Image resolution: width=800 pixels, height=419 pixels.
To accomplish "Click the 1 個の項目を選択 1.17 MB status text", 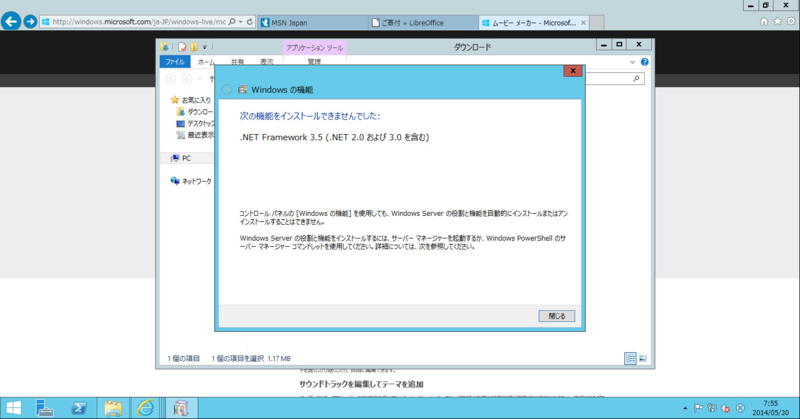I will (x=251, y=359).
